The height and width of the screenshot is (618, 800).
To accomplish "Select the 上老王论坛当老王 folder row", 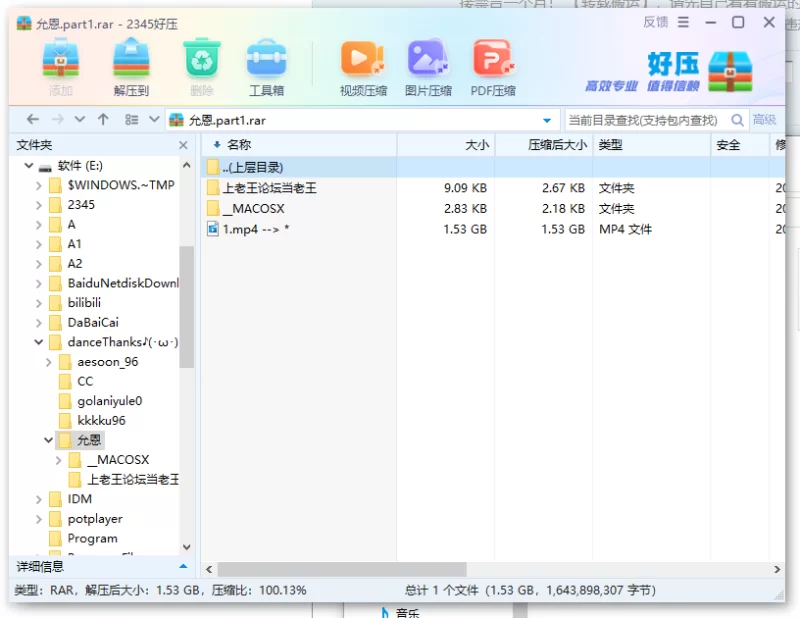I will 493,188.
